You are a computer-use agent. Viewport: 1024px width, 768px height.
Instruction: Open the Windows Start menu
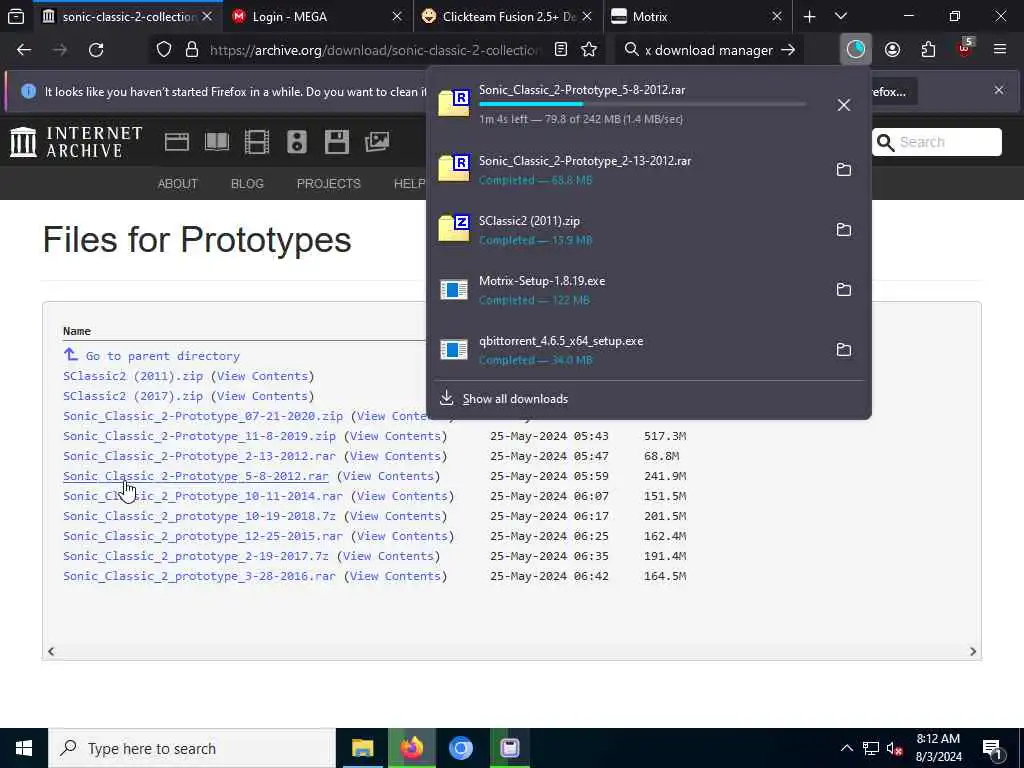coord(24,748)
